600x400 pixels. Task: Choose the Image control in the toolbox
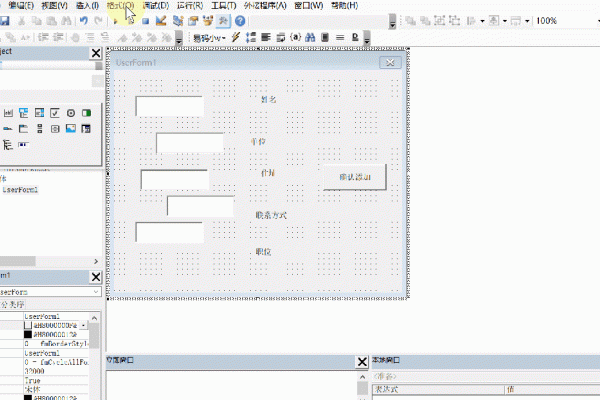[71, 129]
